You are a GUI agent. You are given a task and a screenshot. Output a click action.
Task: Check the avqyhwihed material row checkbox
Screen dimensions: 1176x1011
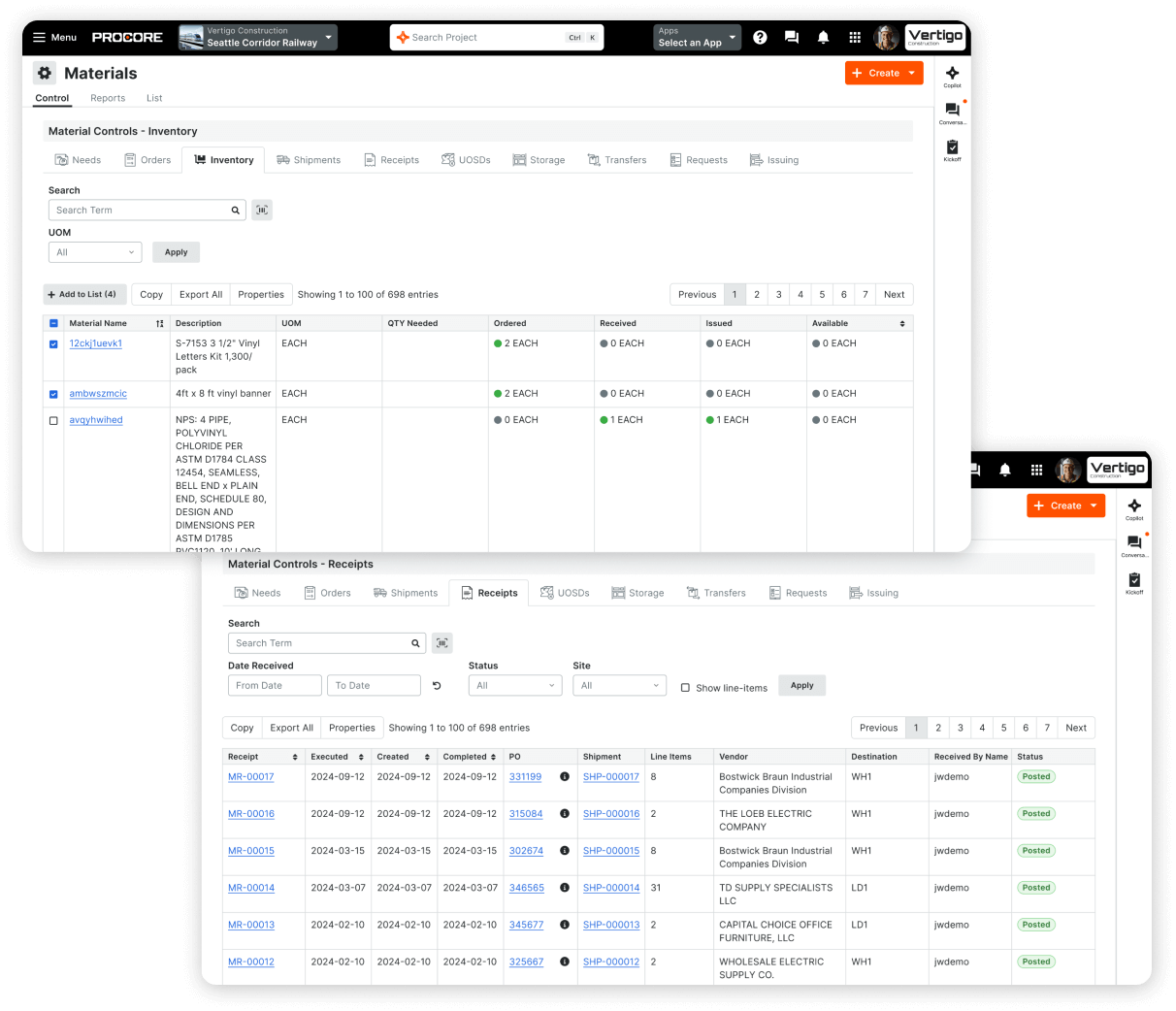pyautogui.click(x=53, y=419)
